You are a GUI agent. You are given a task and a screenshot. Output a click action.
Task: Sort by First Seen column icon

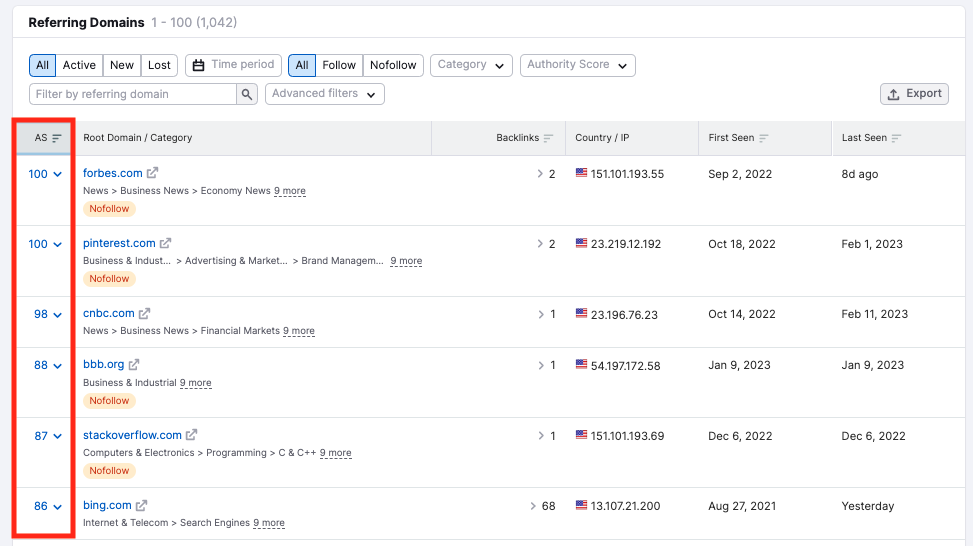pyautogui.click(x=764, y=138)
